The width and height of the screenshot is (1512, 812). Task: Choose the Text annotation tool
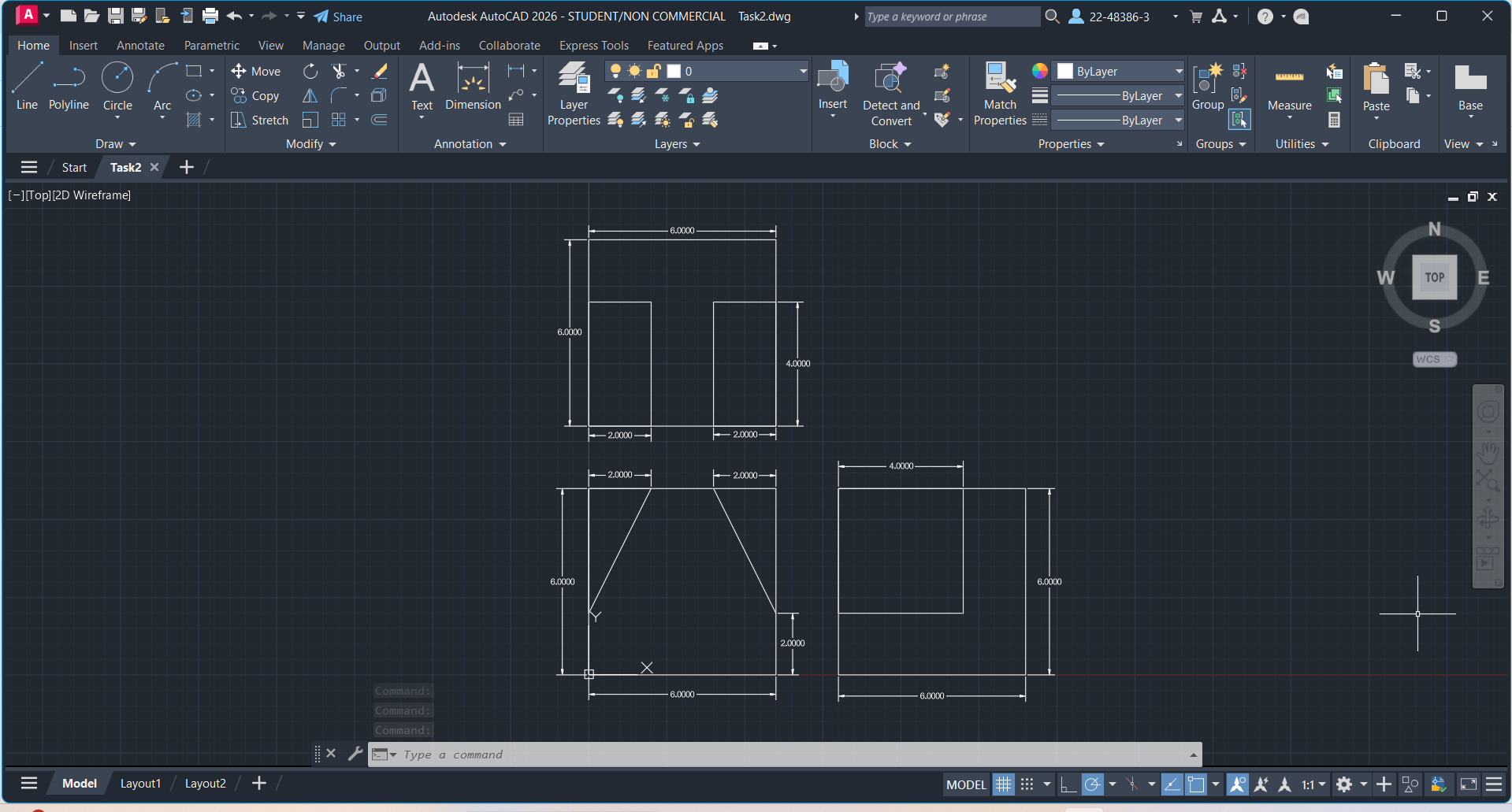tap(422, 87)
